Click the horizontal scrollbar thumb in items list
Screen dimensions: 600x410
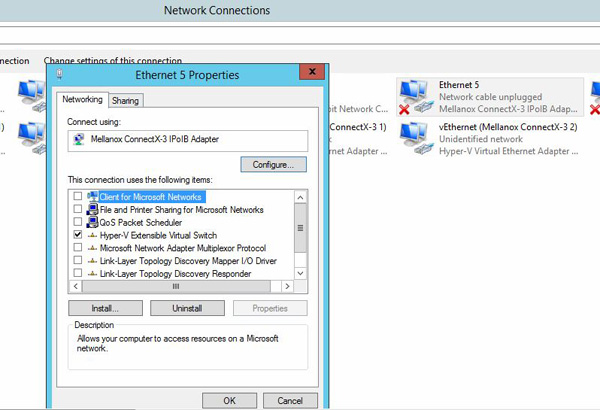pyautogui.click(x=176, y=286)
